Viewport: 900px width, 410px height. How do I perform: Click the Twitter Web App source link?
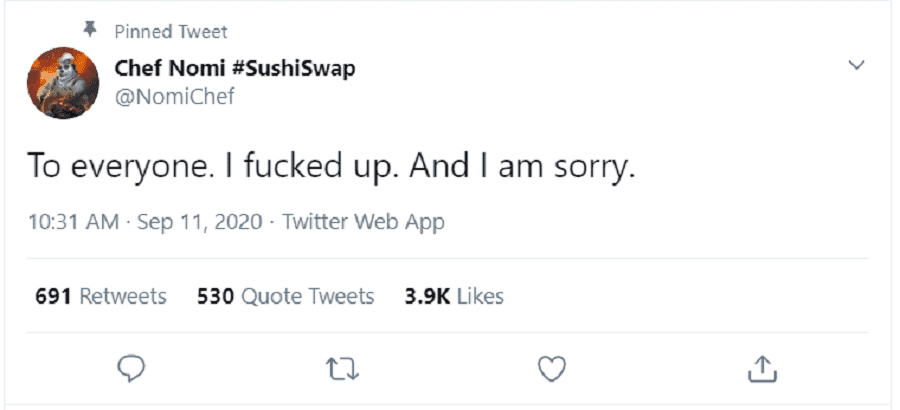[363, 222]
